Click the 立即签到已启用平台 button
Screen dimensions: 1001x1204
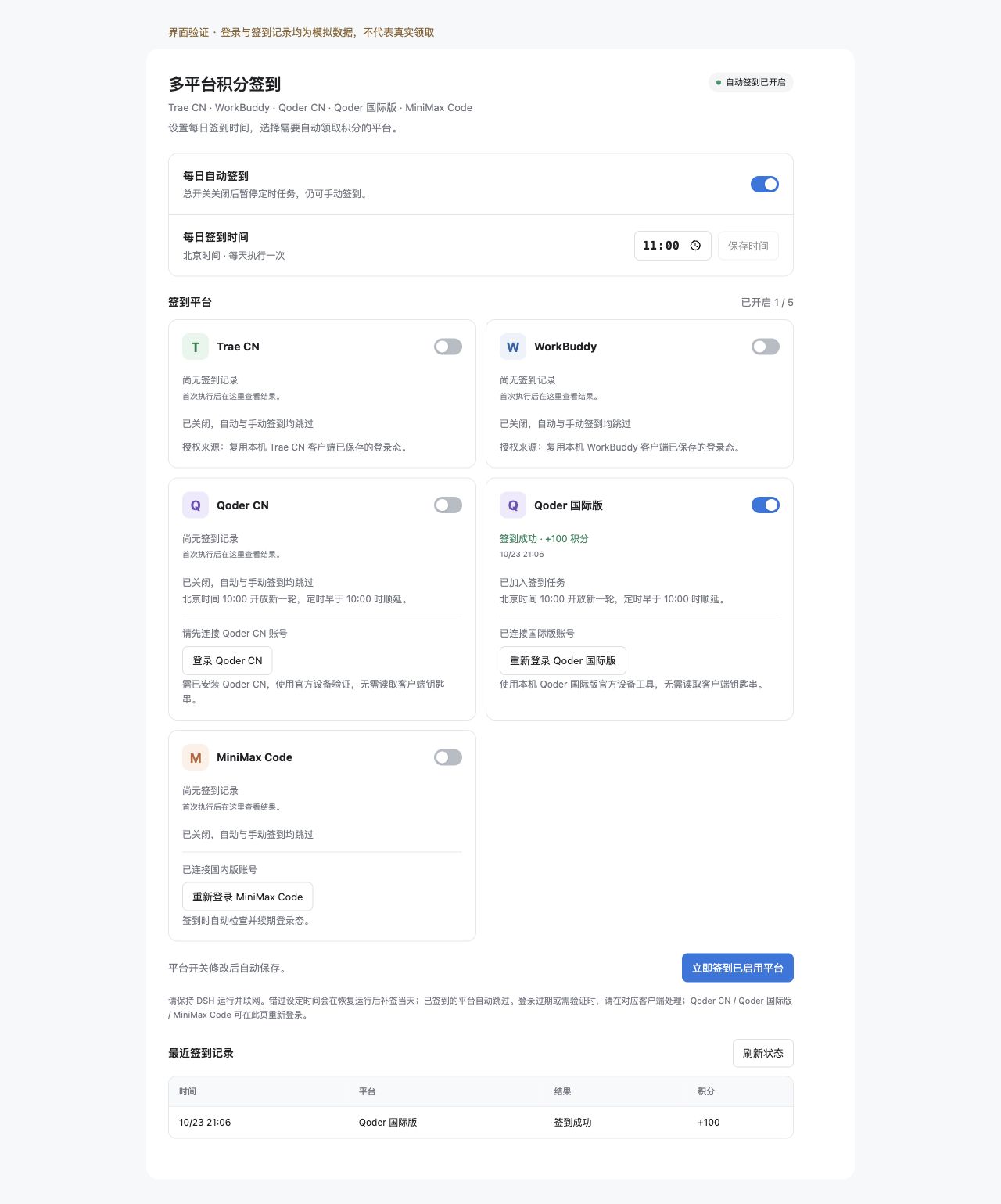click(x=737, y=968)
